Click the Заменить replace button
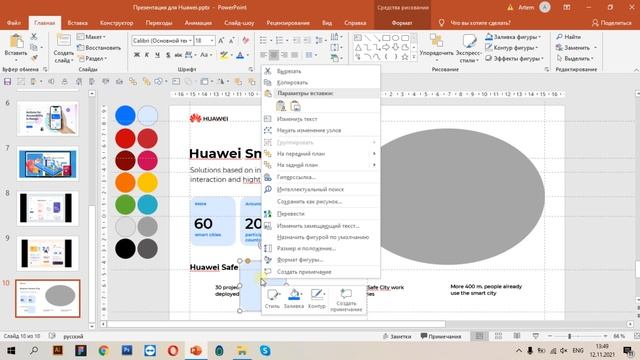The image size is (640, 360). click(x=577, y=48)
